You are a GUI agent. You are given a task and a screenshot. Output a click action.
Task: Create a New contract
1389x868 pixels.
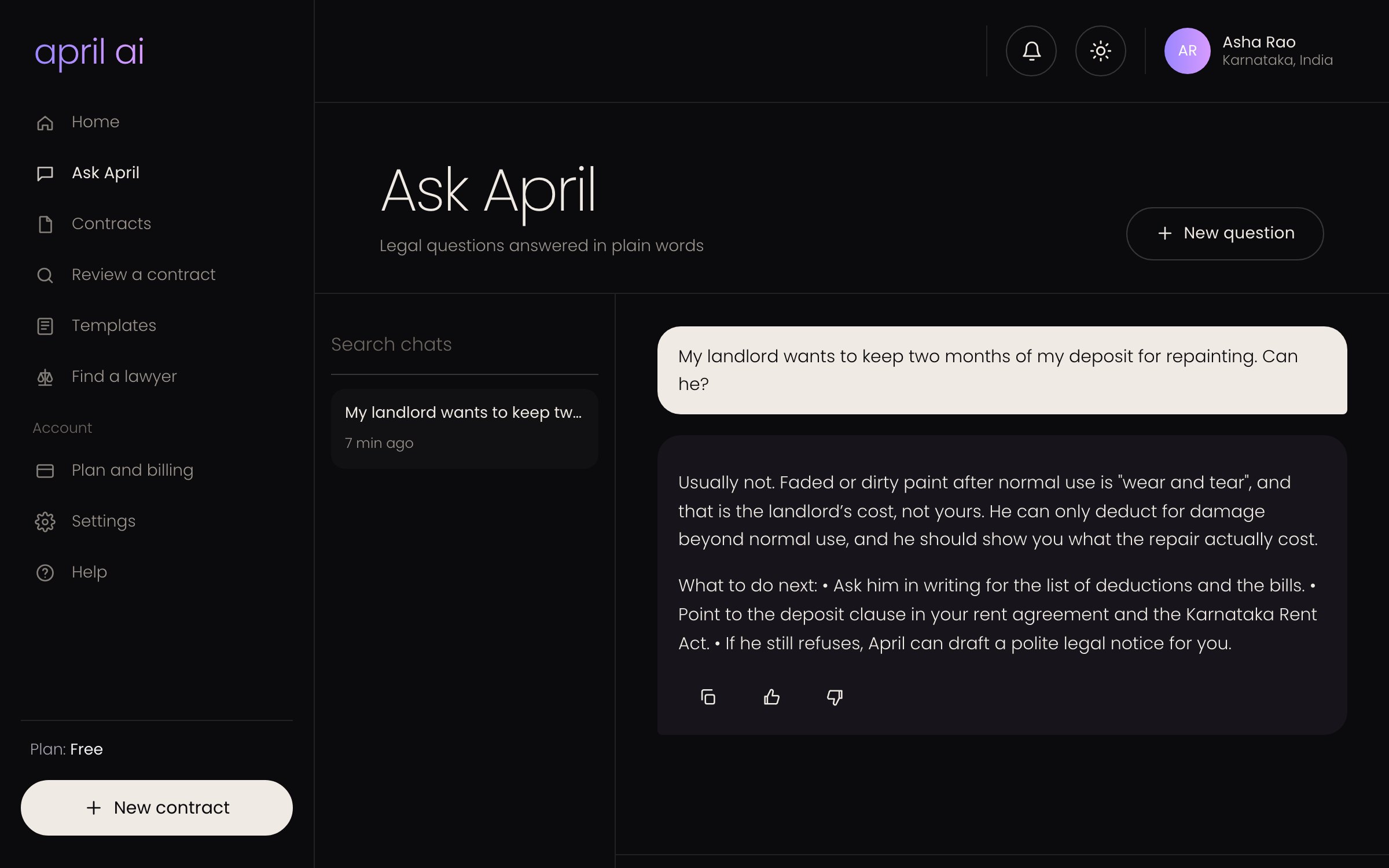(x=156, y=807)
